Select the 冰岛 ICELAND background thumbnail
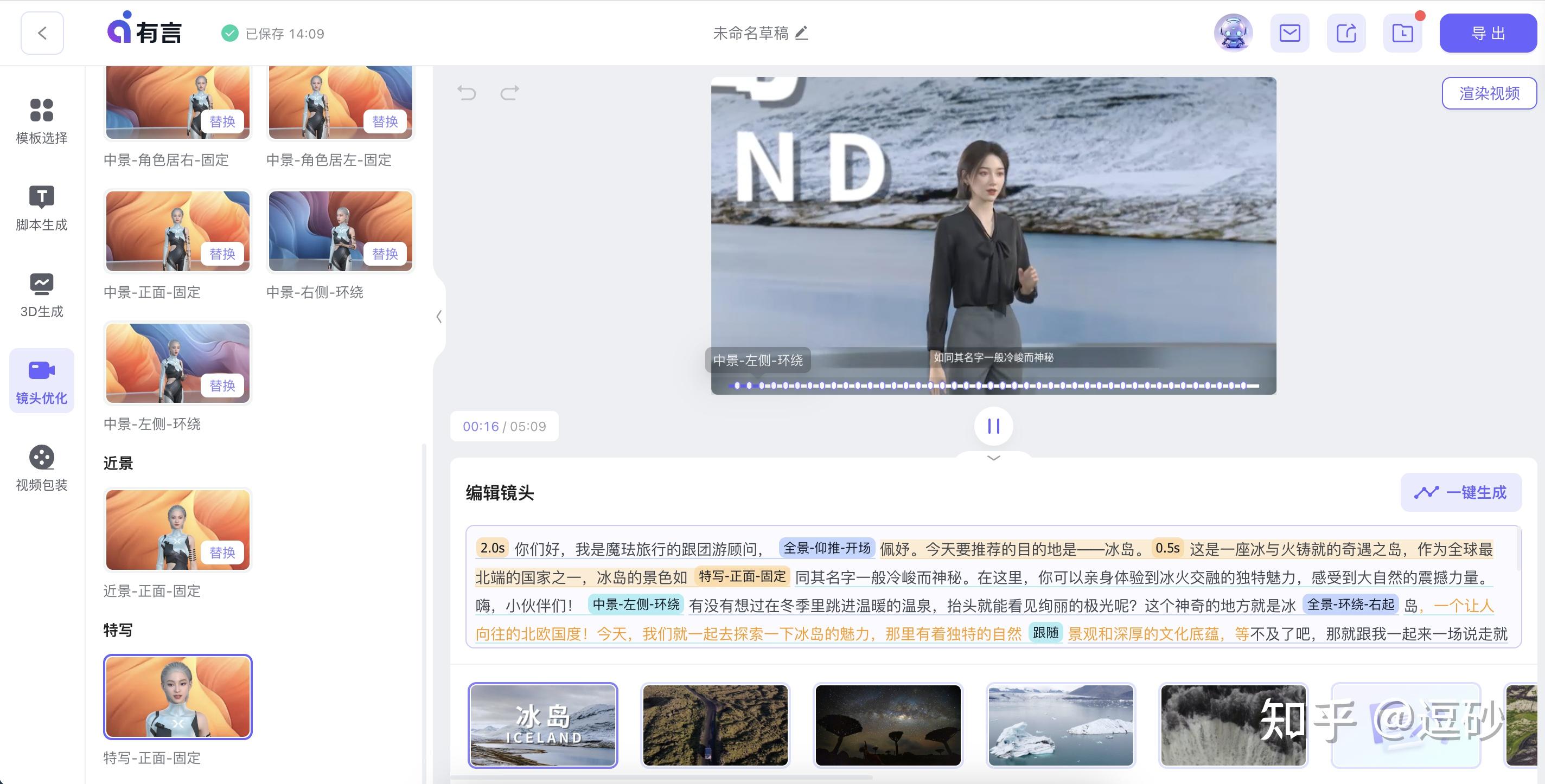1545x784 pixels. coord(543,725)
